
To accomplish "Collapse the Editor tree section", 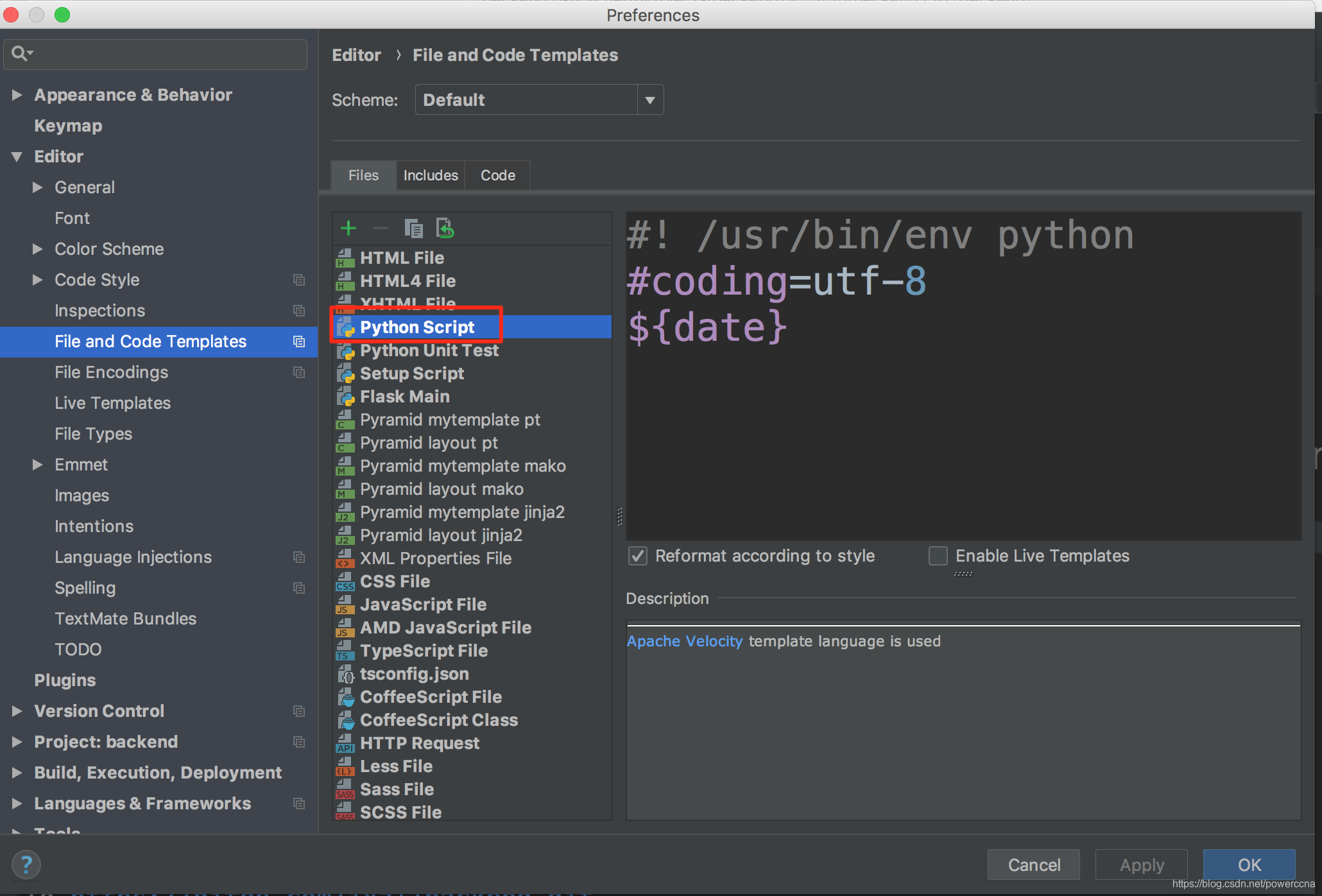I will click(17, 157).
